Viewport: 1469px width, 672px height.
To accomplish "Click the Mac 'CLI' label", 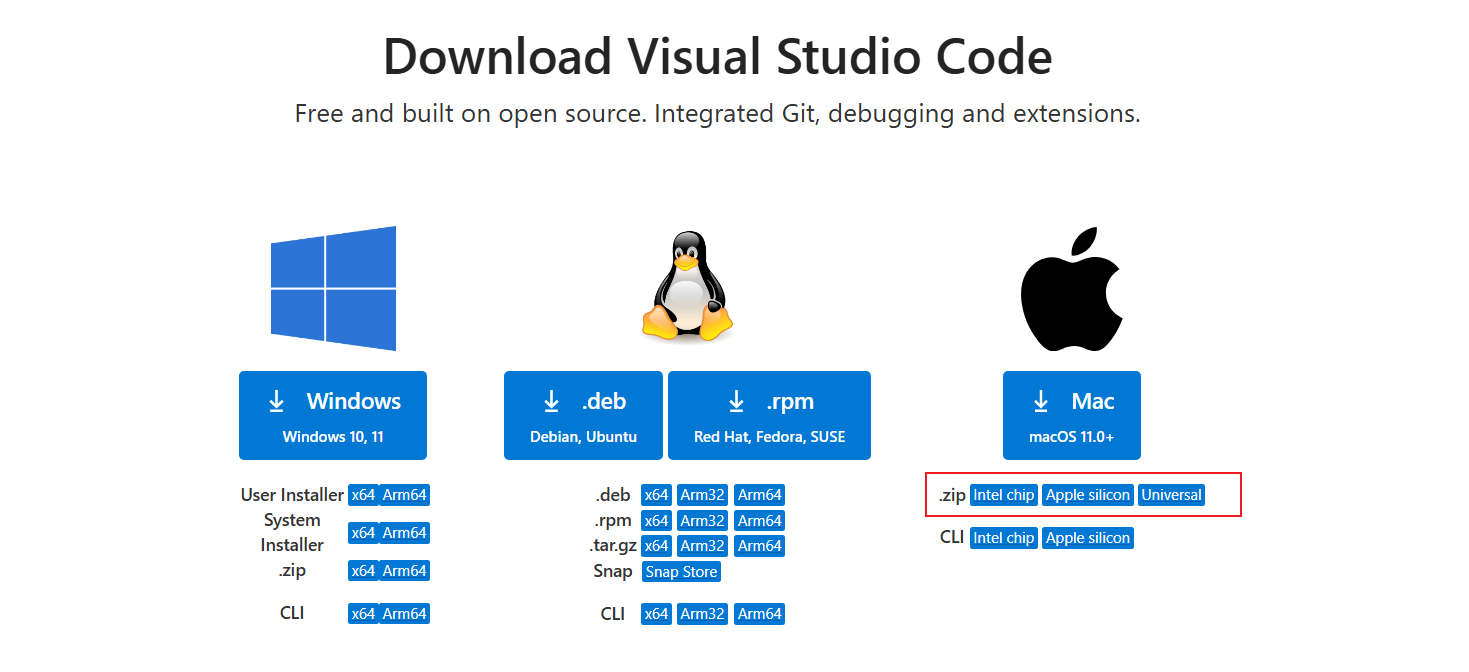I will (x=952, y=537).
